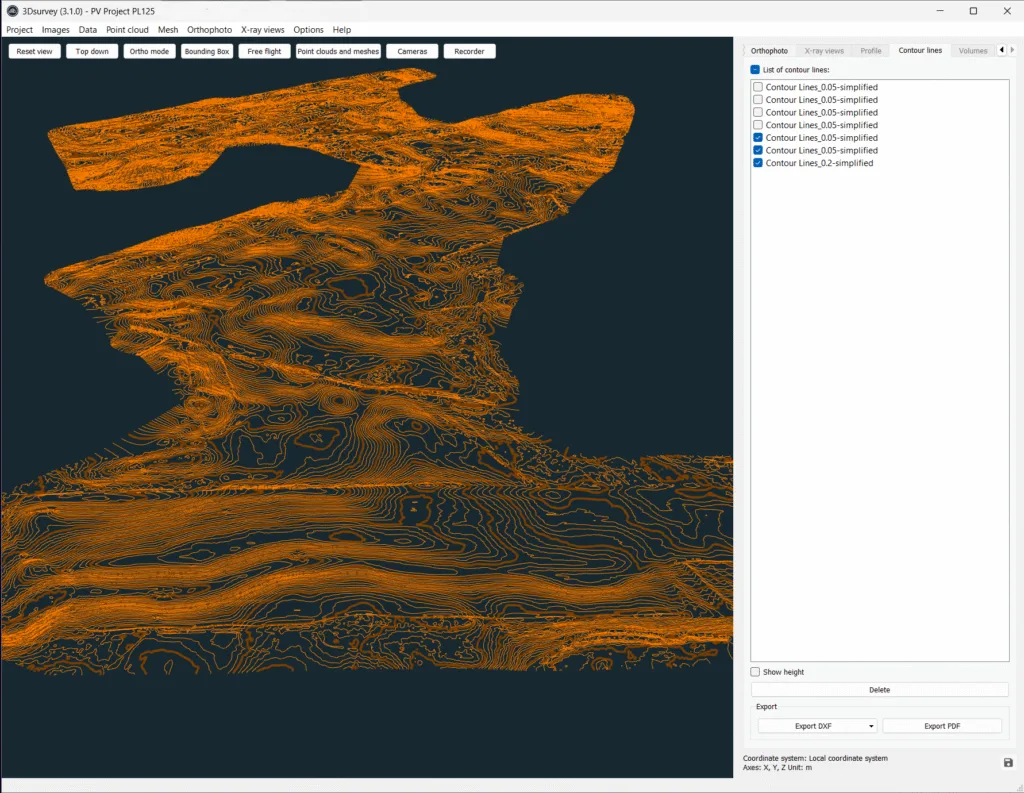Image resolution: width=1024 pixels, height=793 pixels.
Task: Enable the Show height checkbox
Action: tap(755, 672)
